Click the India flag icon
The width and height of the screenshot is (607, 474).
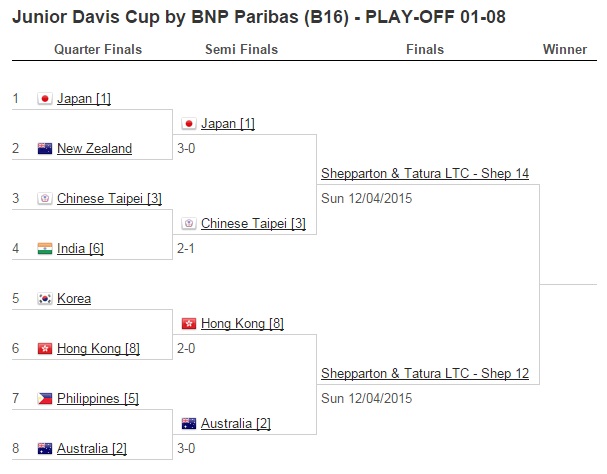tap(45, 248)
